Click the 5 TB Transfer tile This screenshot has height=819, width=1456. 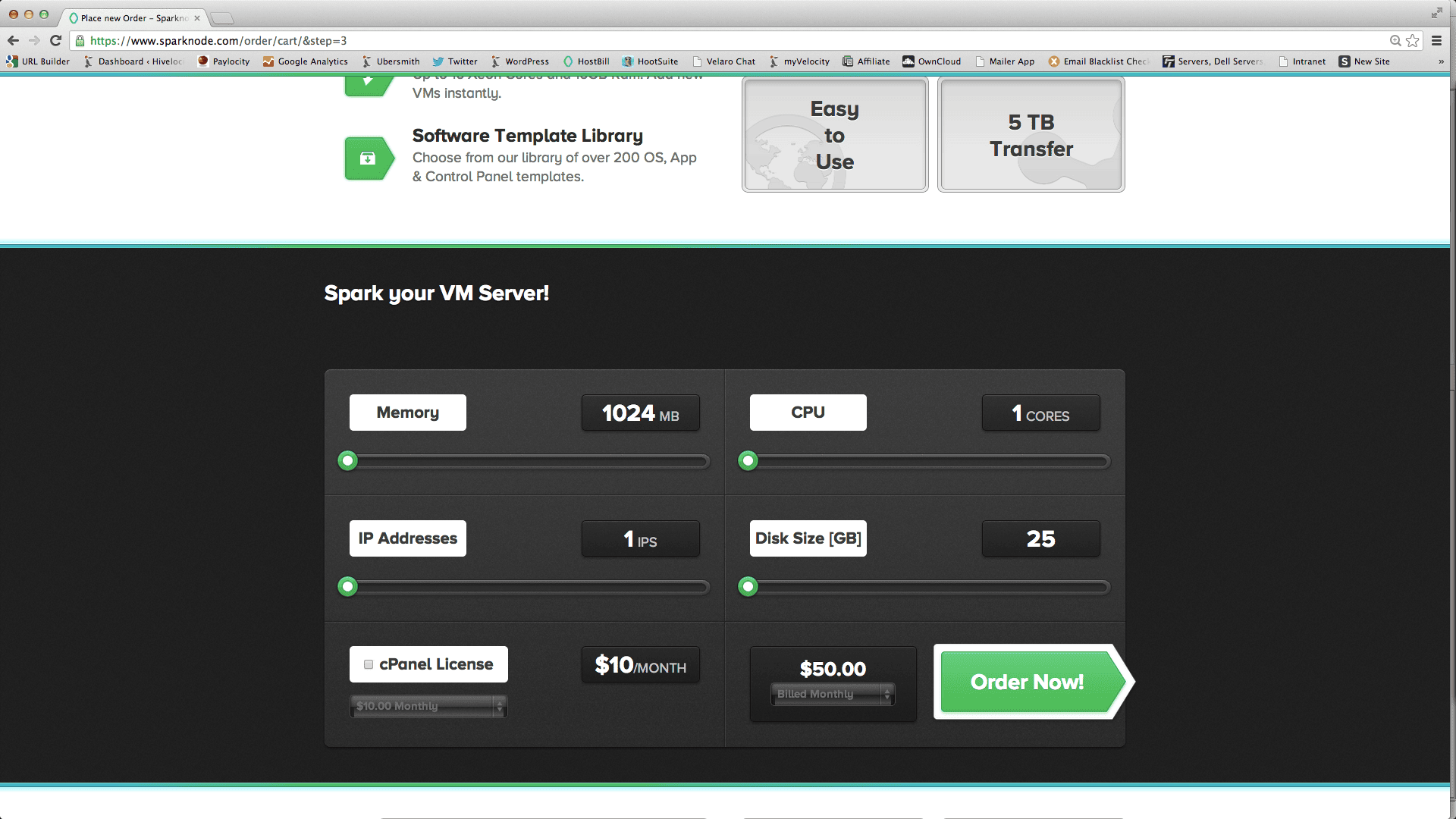(1031, 135)
